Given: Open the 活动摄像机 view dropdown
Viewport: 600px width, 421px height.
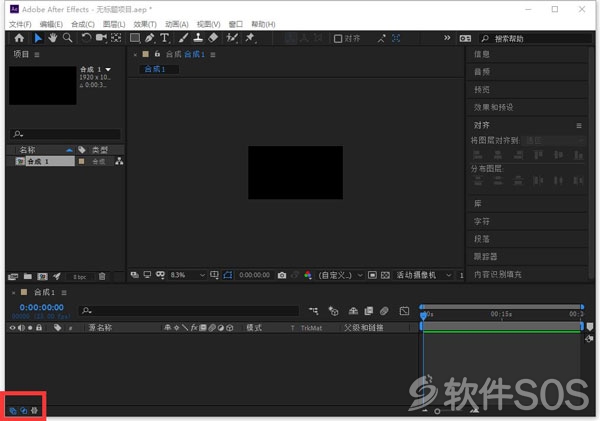Looking at the screenshot, I should [424, 275].
